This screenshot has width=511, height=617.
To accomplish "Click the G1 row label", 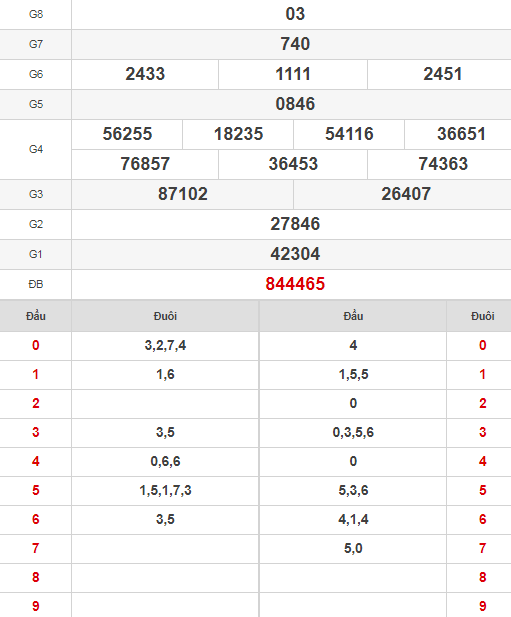I will (x=36, y=254).
